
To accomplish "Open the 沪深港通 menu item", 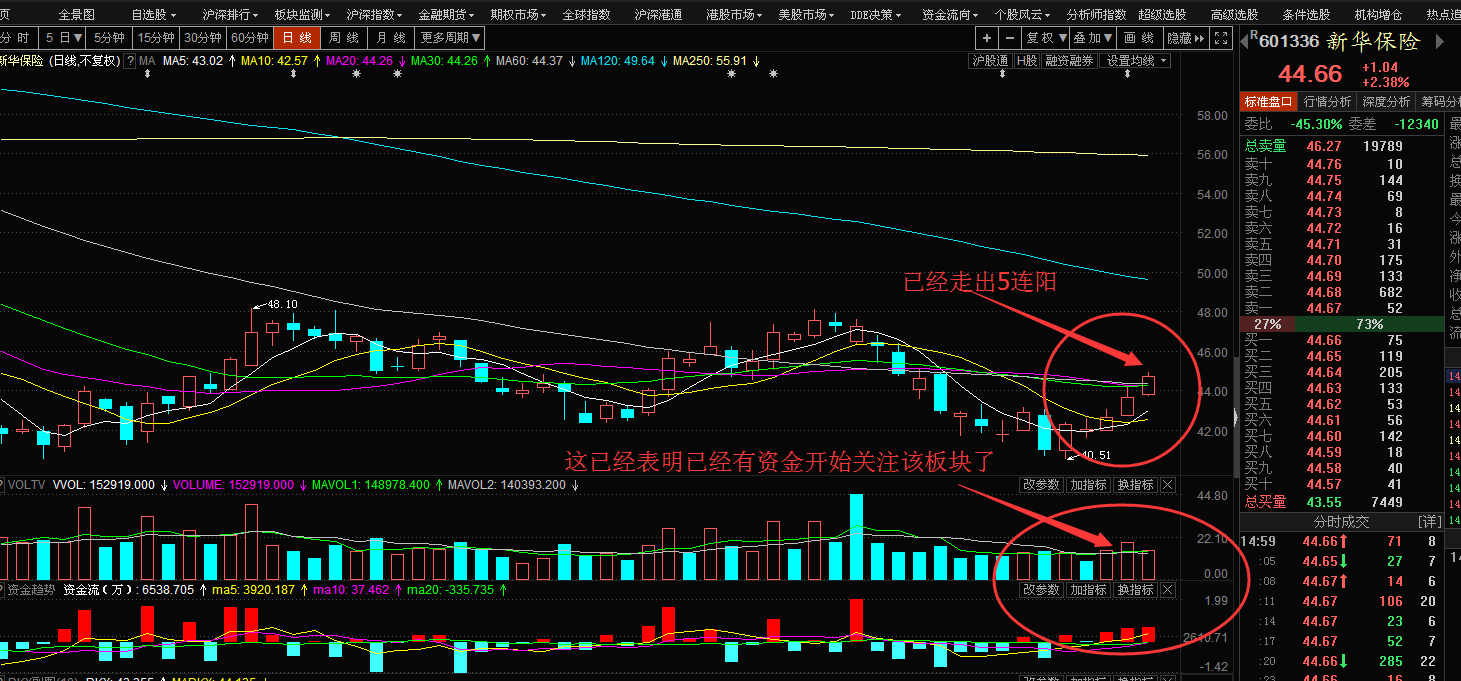I will click(x=658, y=15).
